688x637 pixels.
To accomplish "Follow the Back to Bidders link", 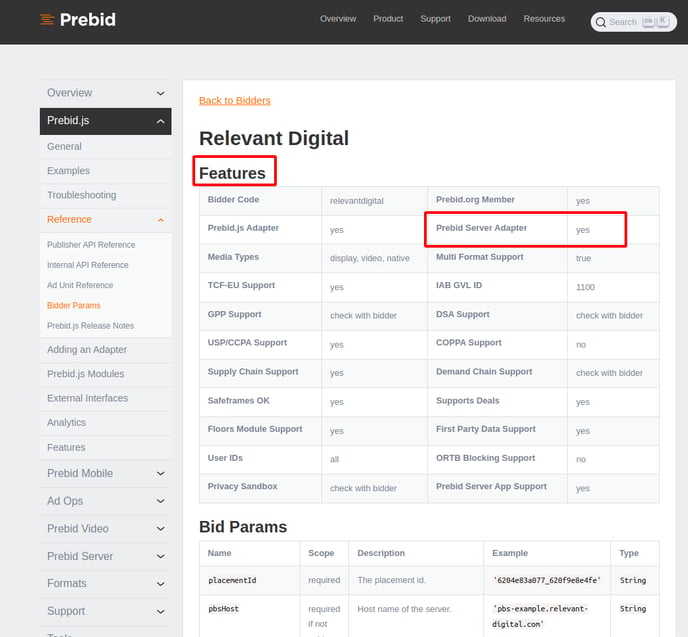I will [235, 100].
